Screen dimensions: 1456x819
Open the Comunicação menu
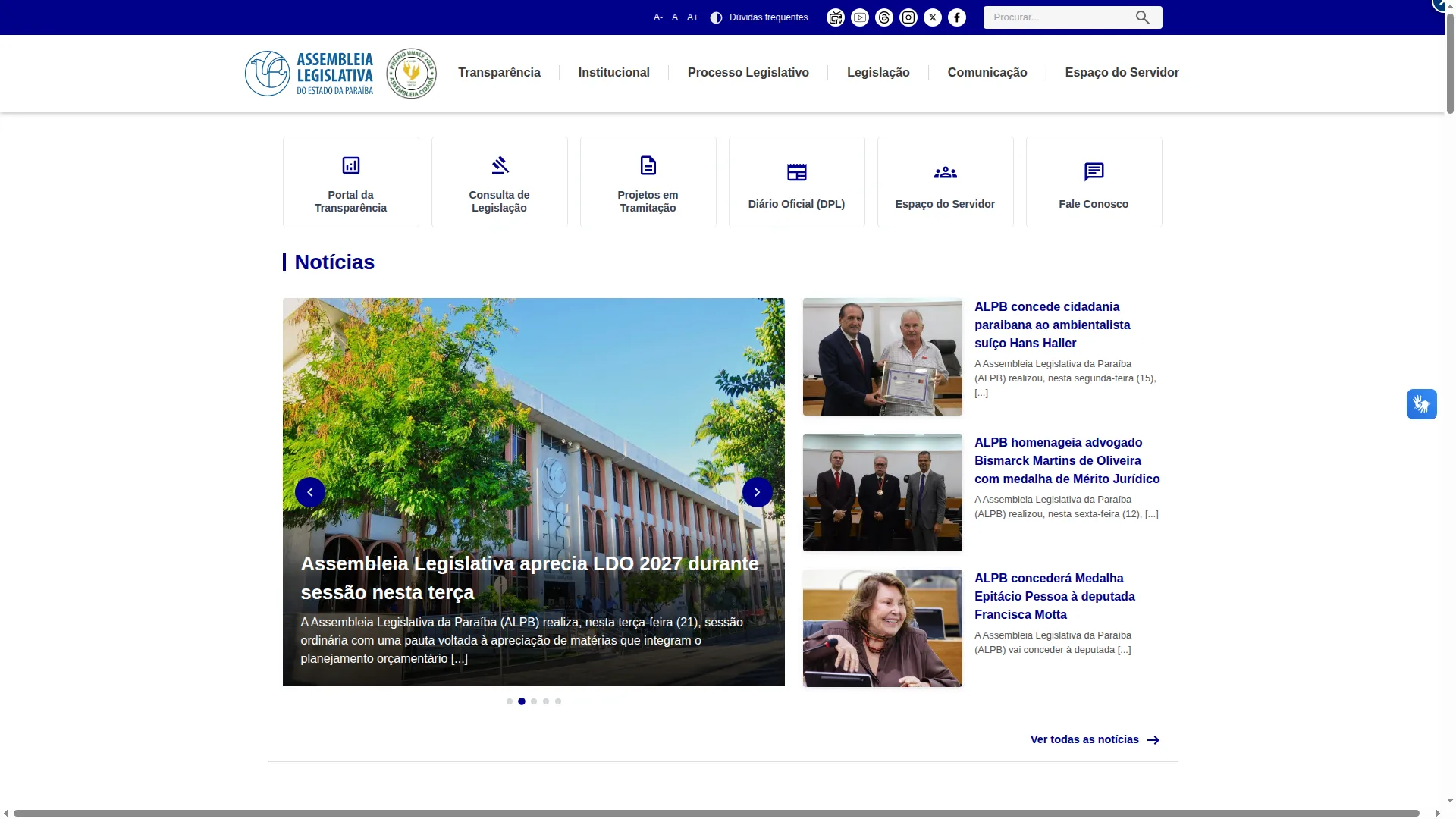click(x=987, y=73)
